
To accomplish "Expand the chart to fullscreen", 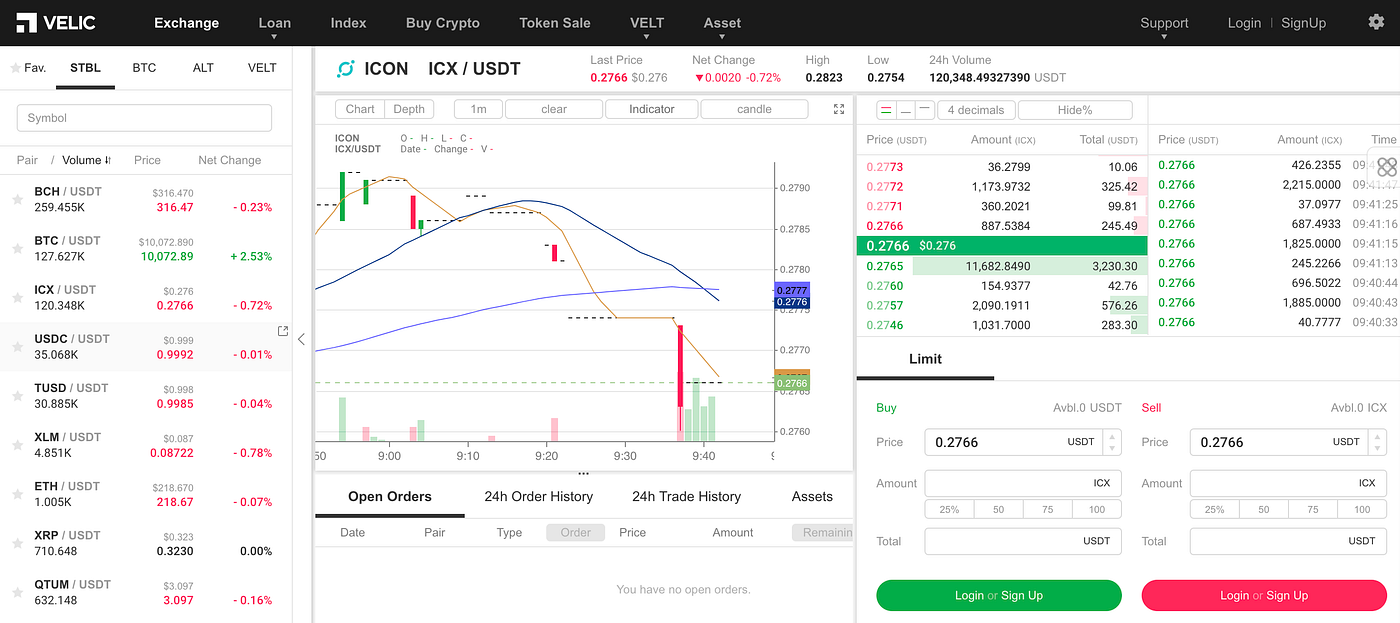I will [839, 110].
